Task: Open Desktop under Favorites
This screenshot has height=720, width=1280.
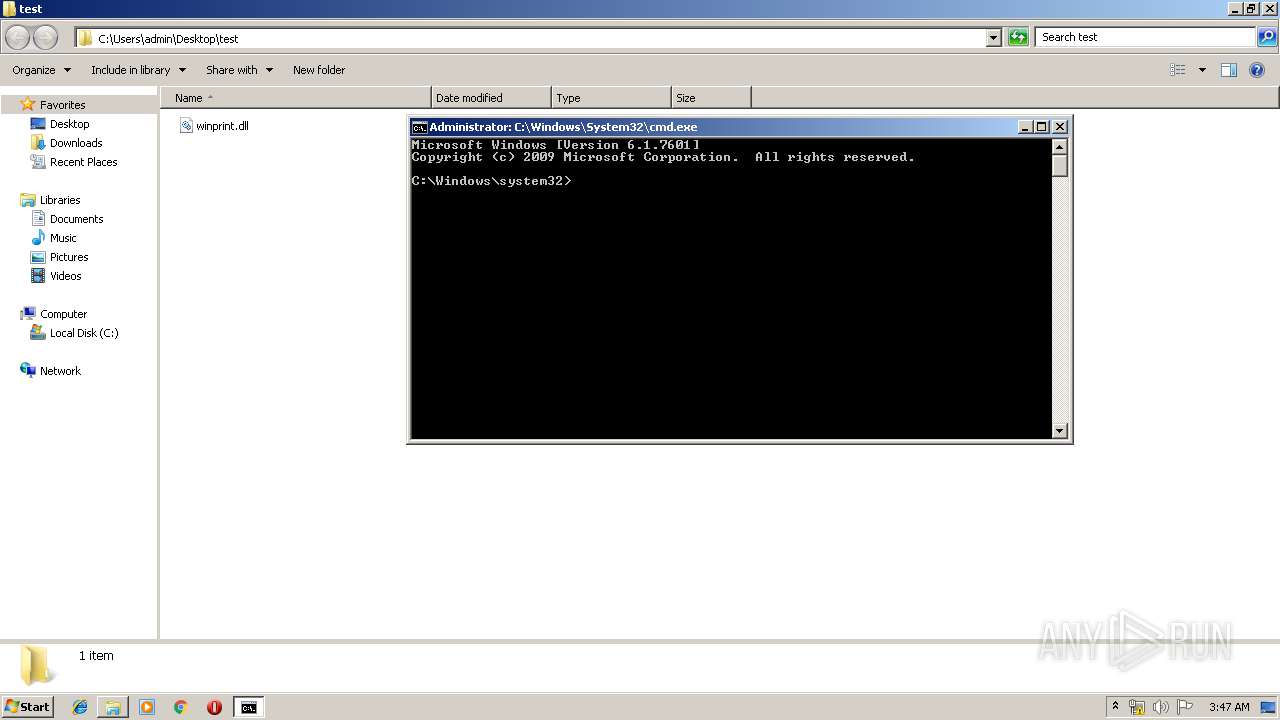Action: pos(69,124)
